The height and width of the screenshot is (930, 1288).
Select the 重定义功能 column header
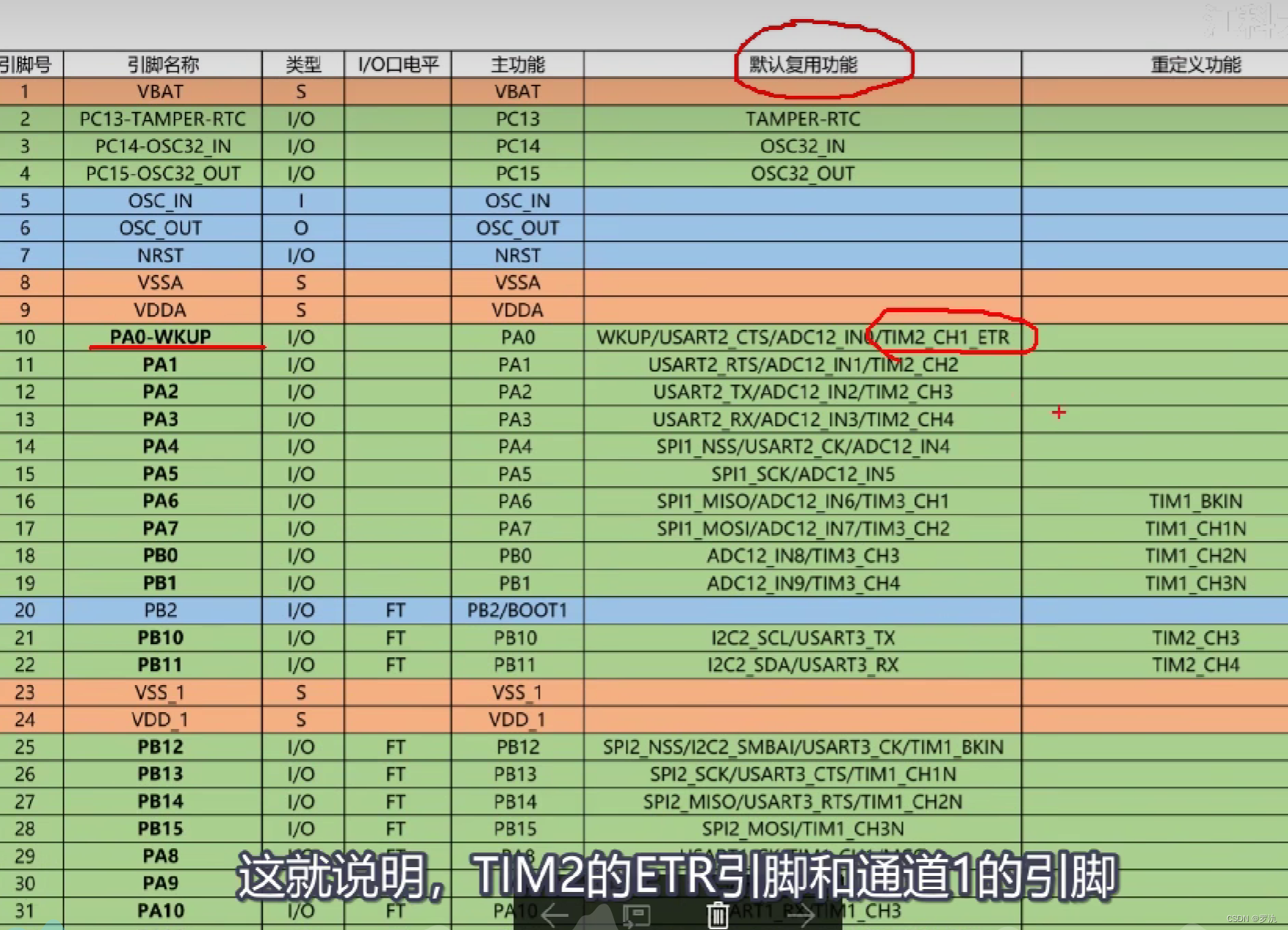1197,64
